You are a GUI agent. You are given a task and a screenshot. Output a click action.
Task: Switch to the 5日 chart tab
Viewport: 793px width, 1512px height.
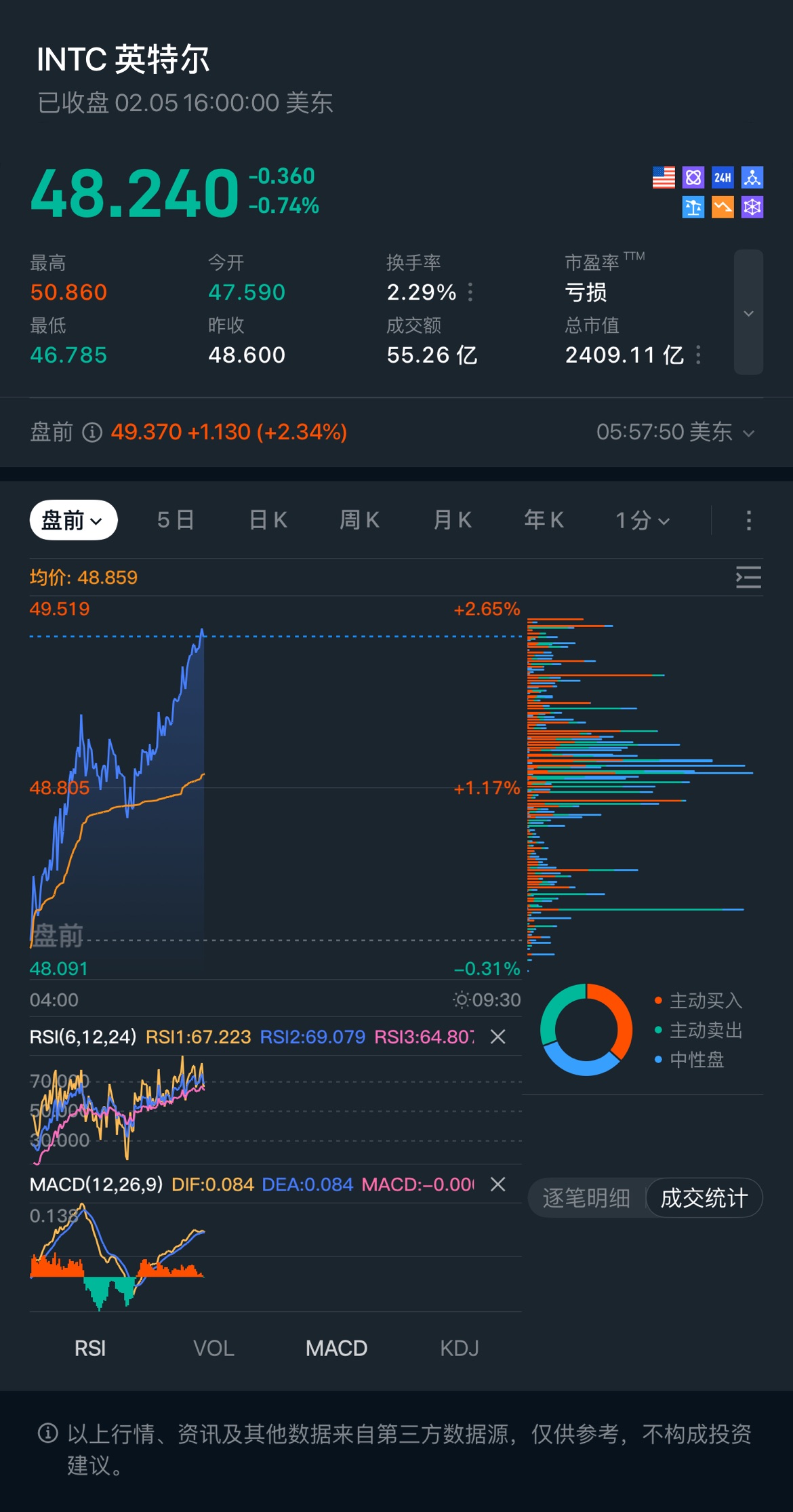tap(176, 520)
